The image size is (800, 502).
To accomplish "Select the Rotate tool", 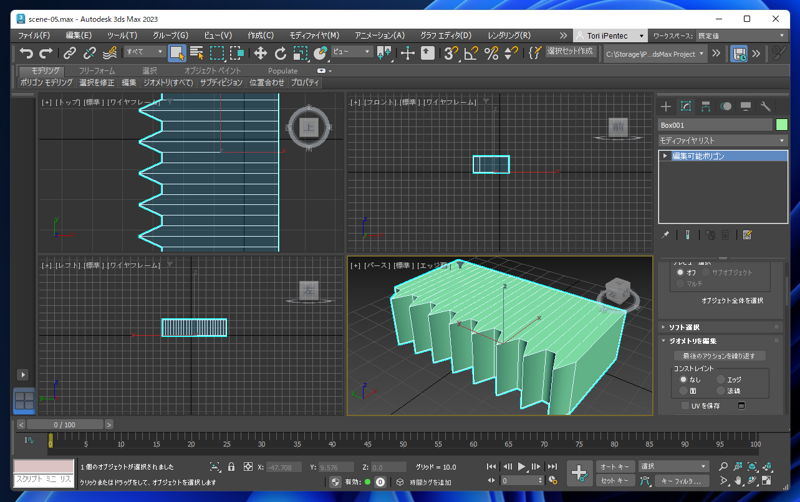I will (281, 53).
